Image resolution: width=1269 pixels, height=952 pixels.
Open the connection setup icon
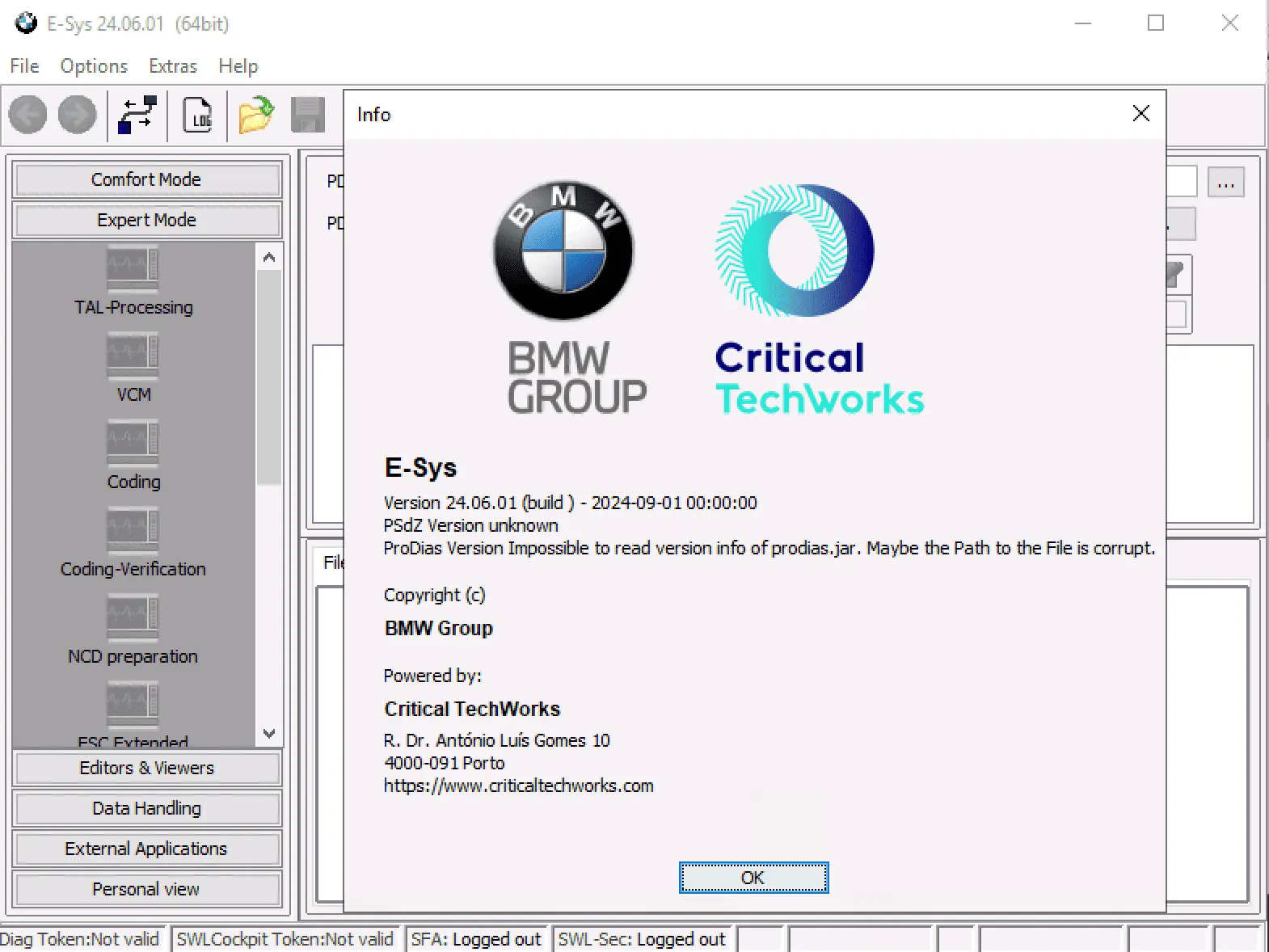(x=137, y=115)
